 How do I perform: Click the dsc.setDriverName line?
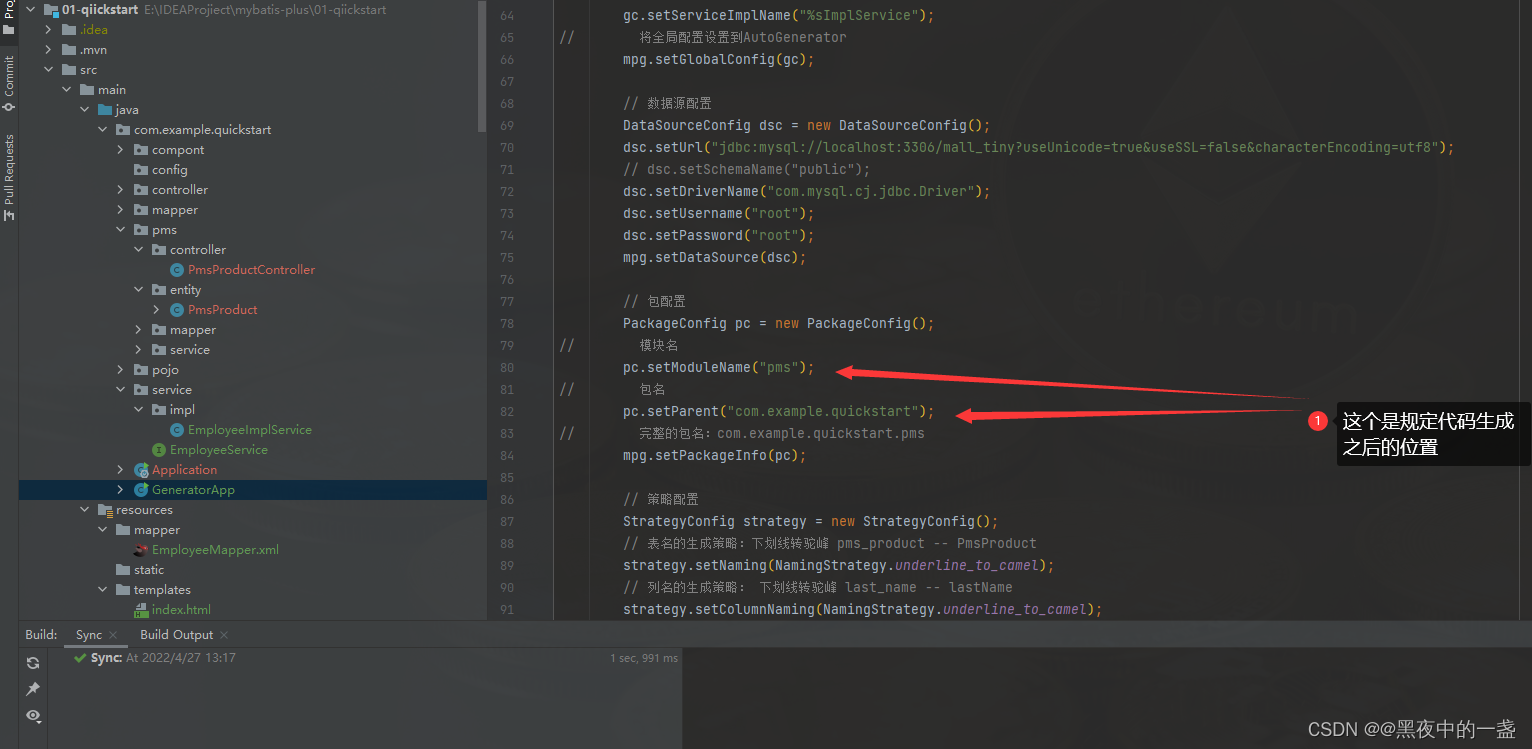coord(806,191)
